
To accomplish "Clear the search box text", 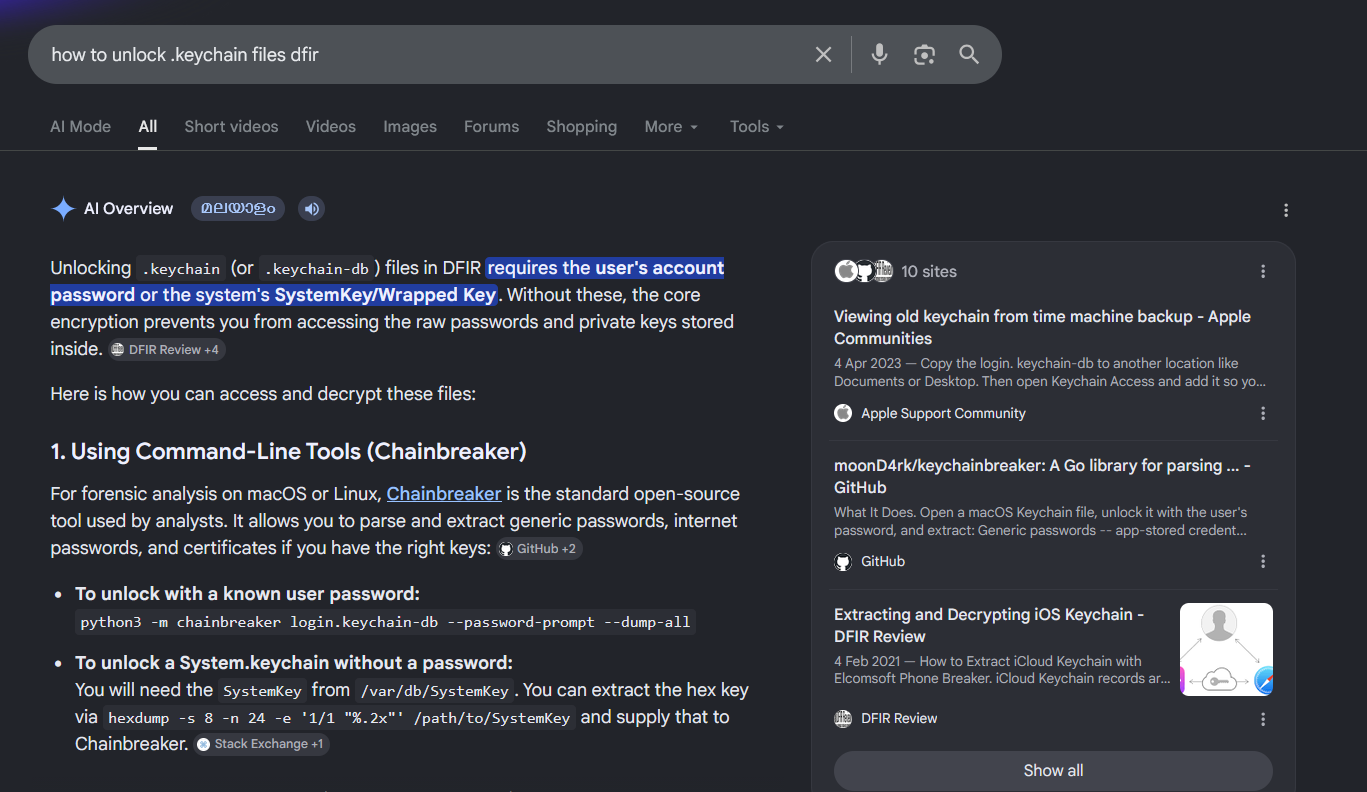I will click(x=823, y=54).
